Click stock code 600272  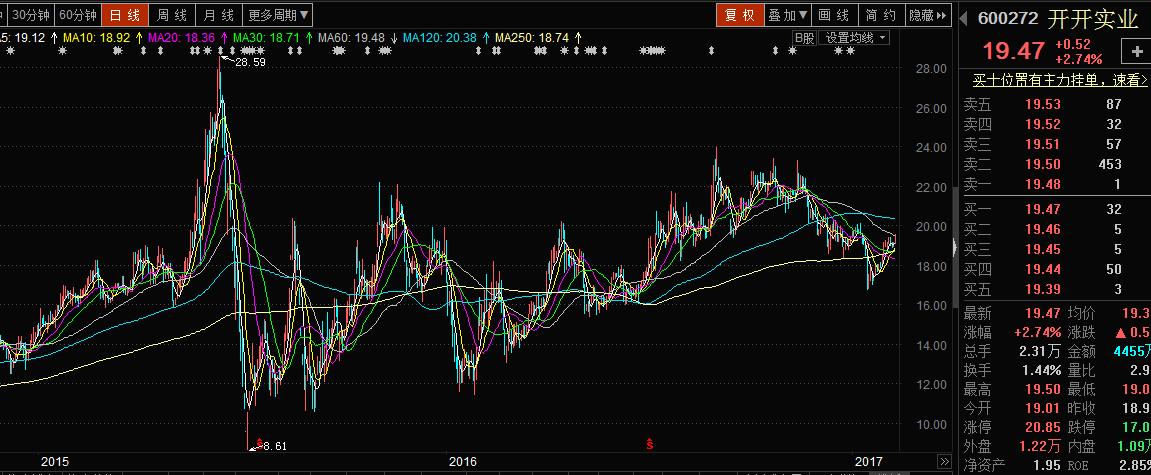point(1008,19)
